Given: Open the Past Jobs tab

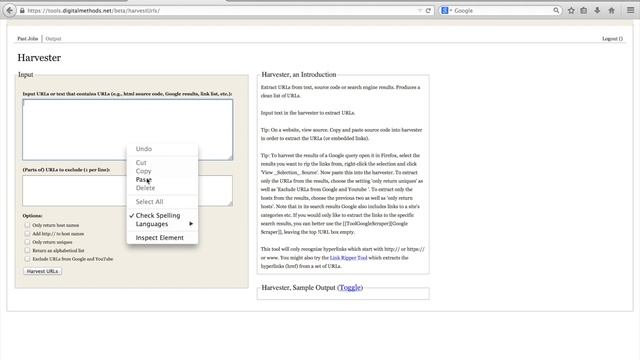Looking at the screenshot, I should point(27,39).
